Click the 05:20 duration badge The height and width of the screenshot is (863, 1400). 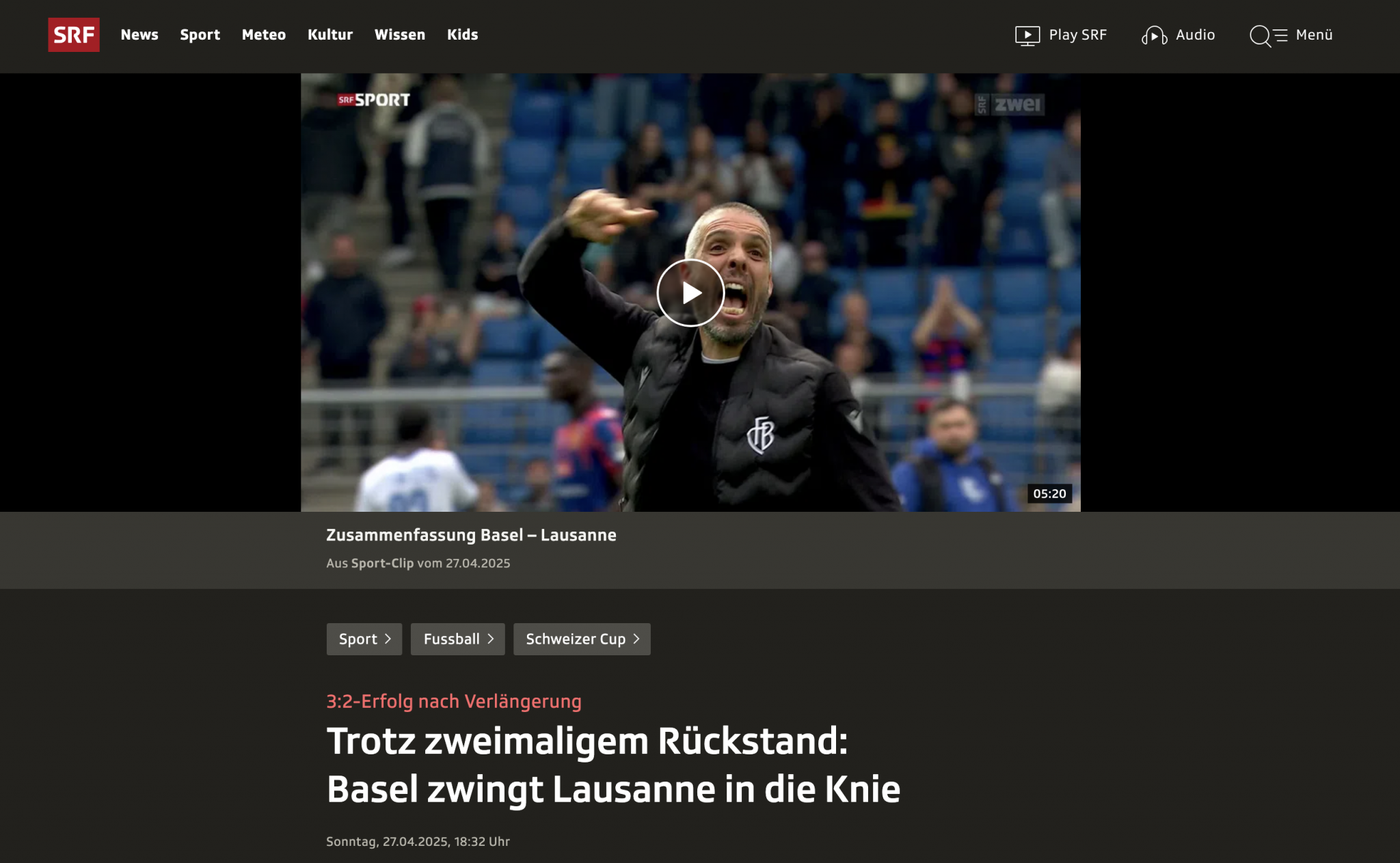pyautogui.click(x=1049, y=493)
